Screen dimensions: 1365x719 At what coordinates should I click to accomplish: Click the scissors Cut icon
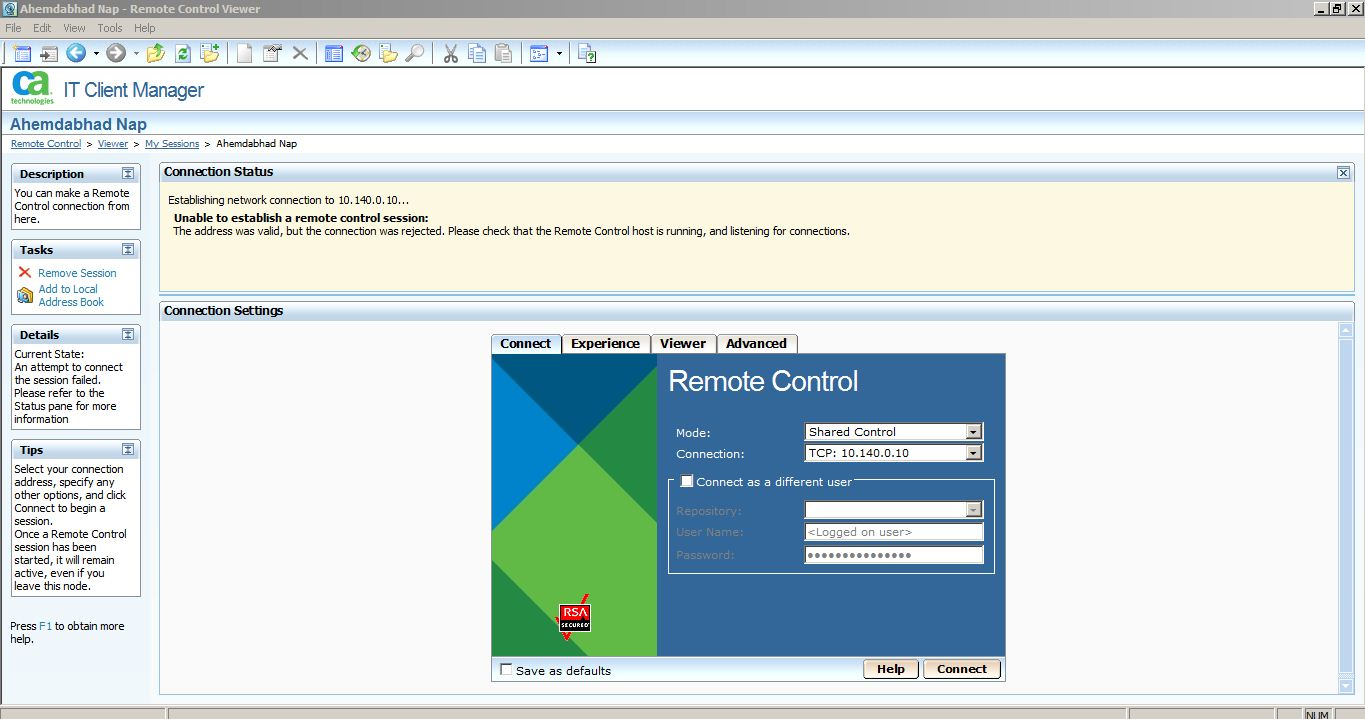click(450, 53)
